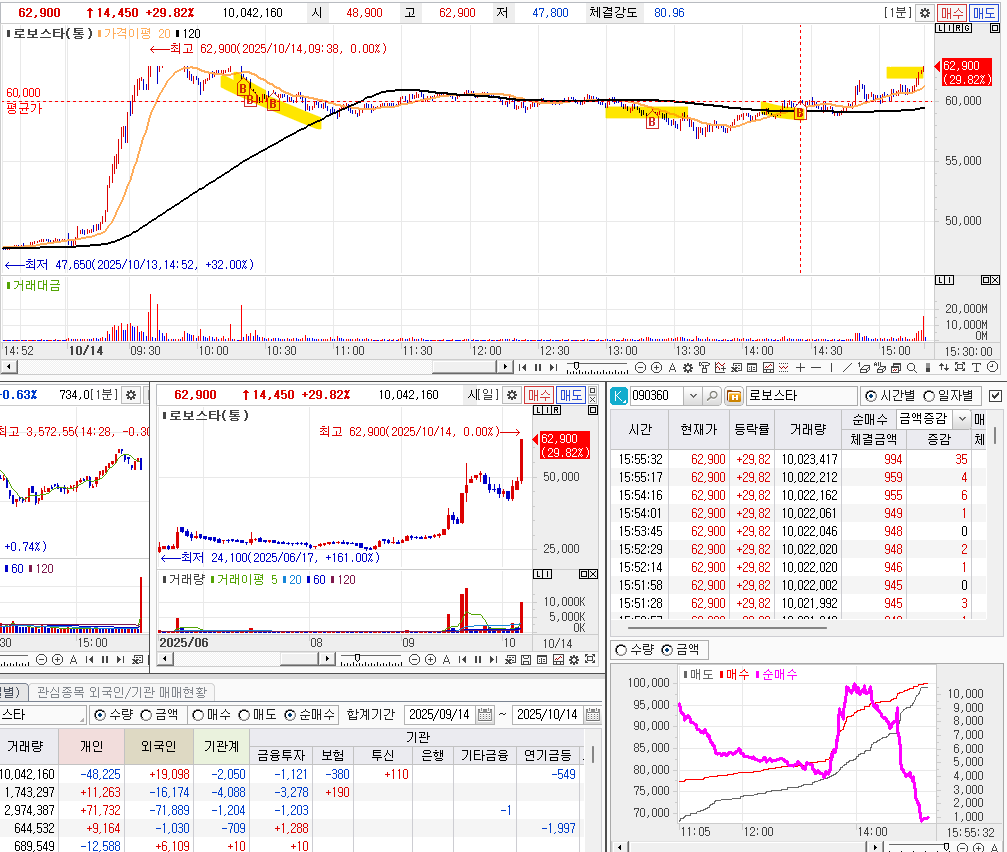The image size is (1007, 852).
Task: Step forward top chart with skip-next icon
Action: coord(553,367)
